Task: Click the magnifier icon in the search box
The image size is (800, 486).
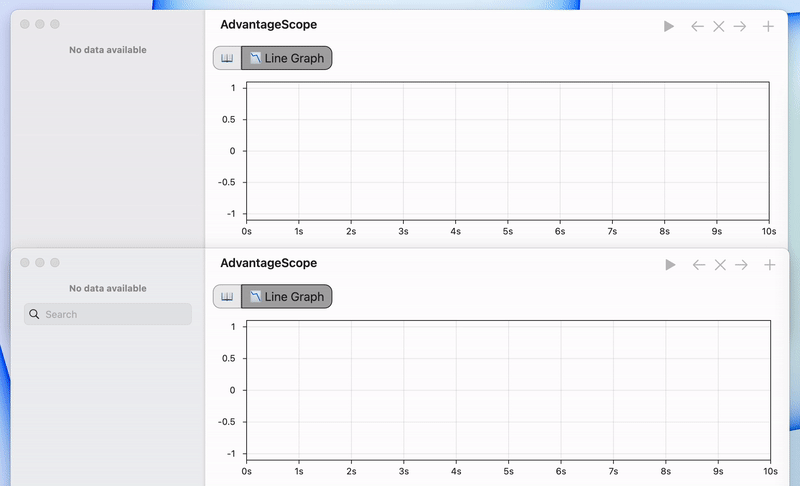Action: 34,314
